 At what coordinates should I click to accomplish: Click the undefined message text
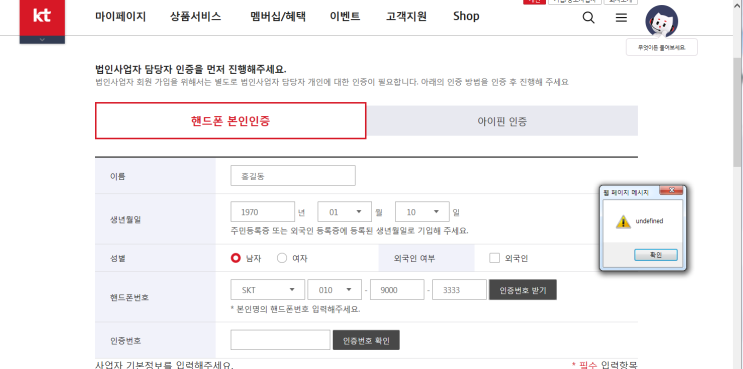[x=649, y=221]
